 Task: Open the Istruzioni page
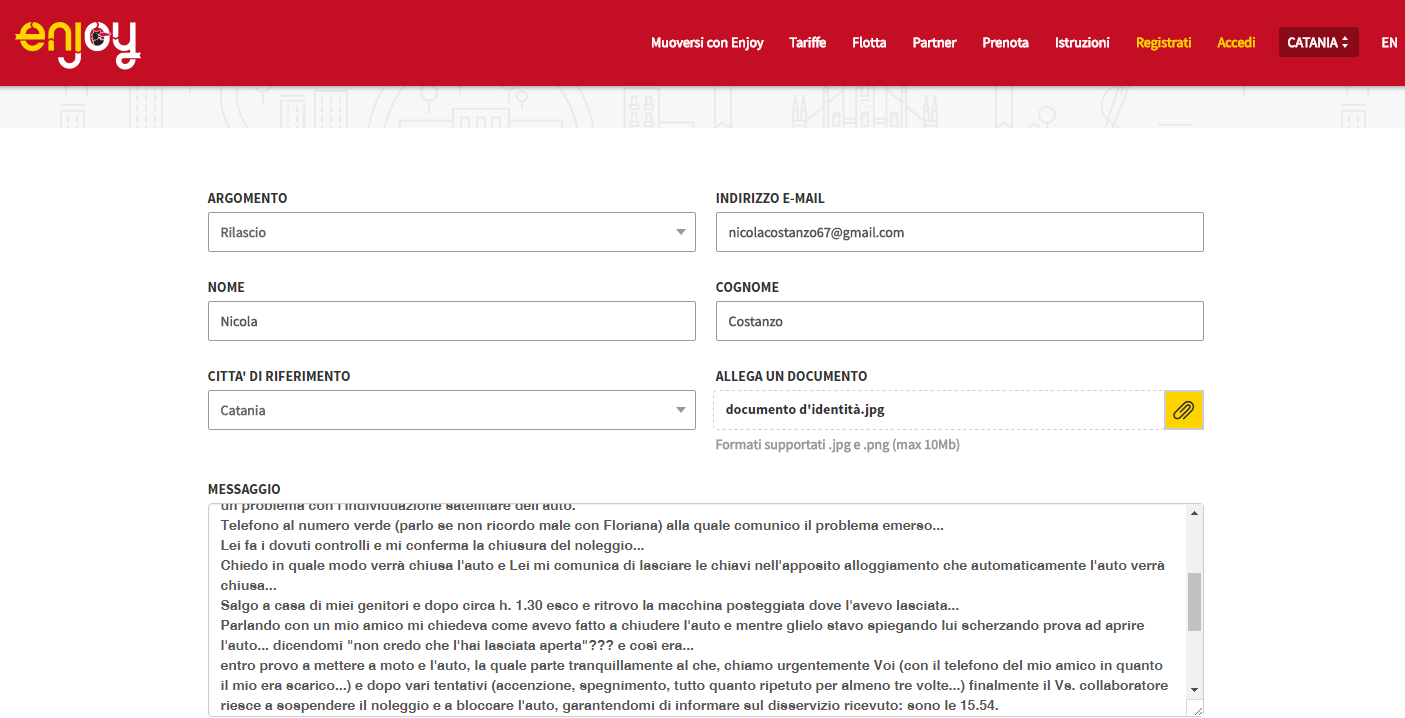tap(1082, 43)
